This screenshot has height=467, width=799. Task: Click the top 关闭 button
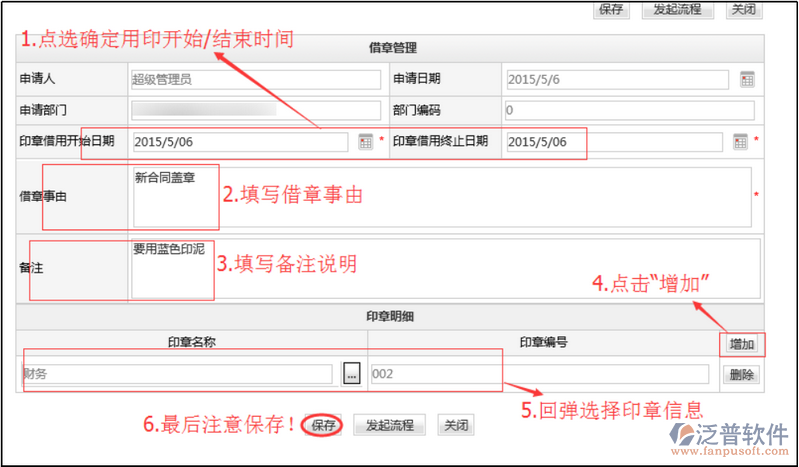[x=742, y=9]
